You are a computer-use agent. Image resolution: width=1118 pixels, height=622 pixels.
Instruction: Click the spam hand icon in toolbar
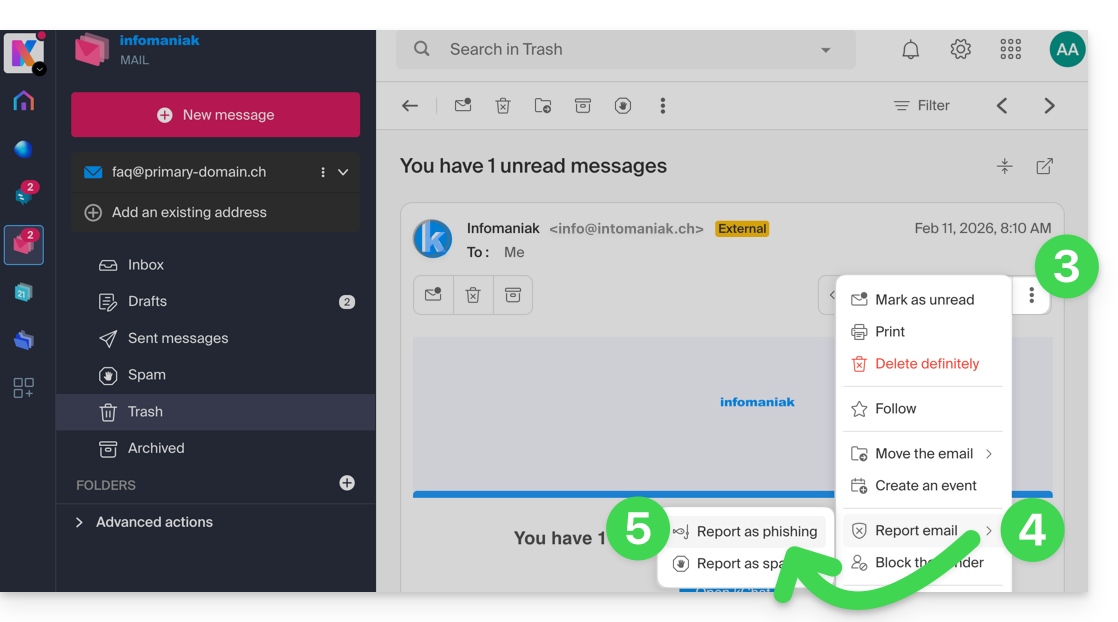tap(623, 106)
